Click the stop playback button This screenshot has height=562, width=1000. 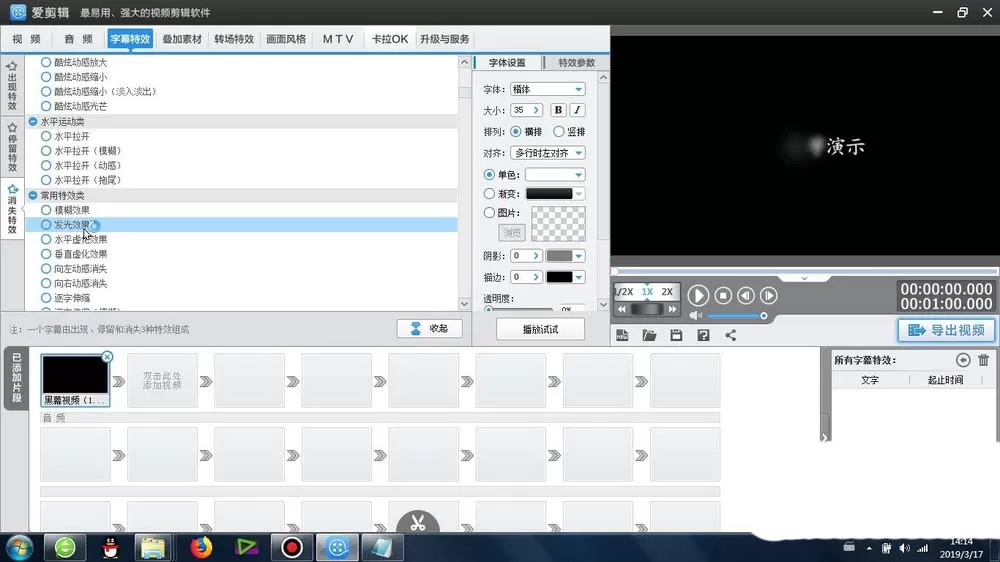[723, 295]
